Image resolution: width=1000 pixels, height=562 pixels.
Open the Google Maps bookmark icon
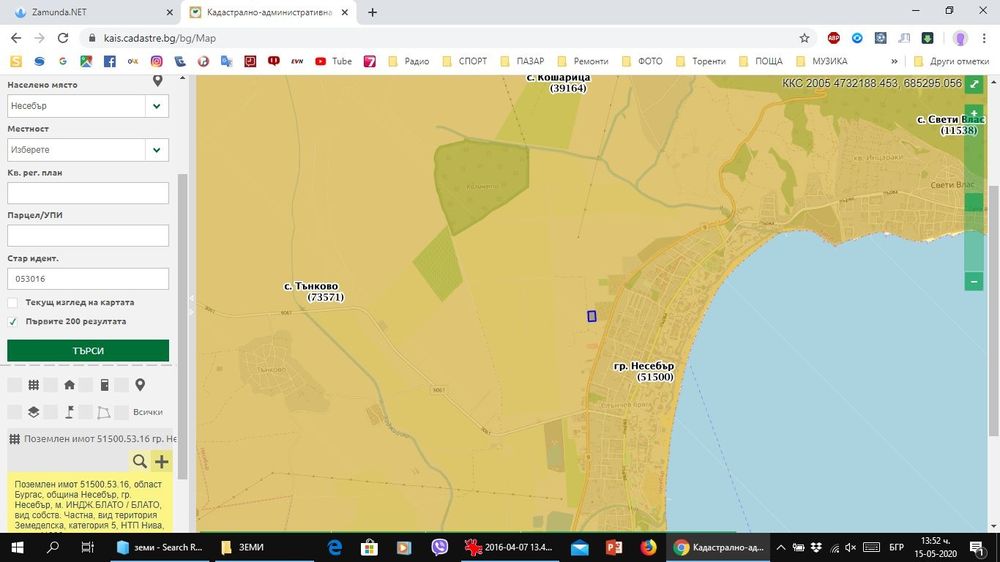[x=86, y=61]
